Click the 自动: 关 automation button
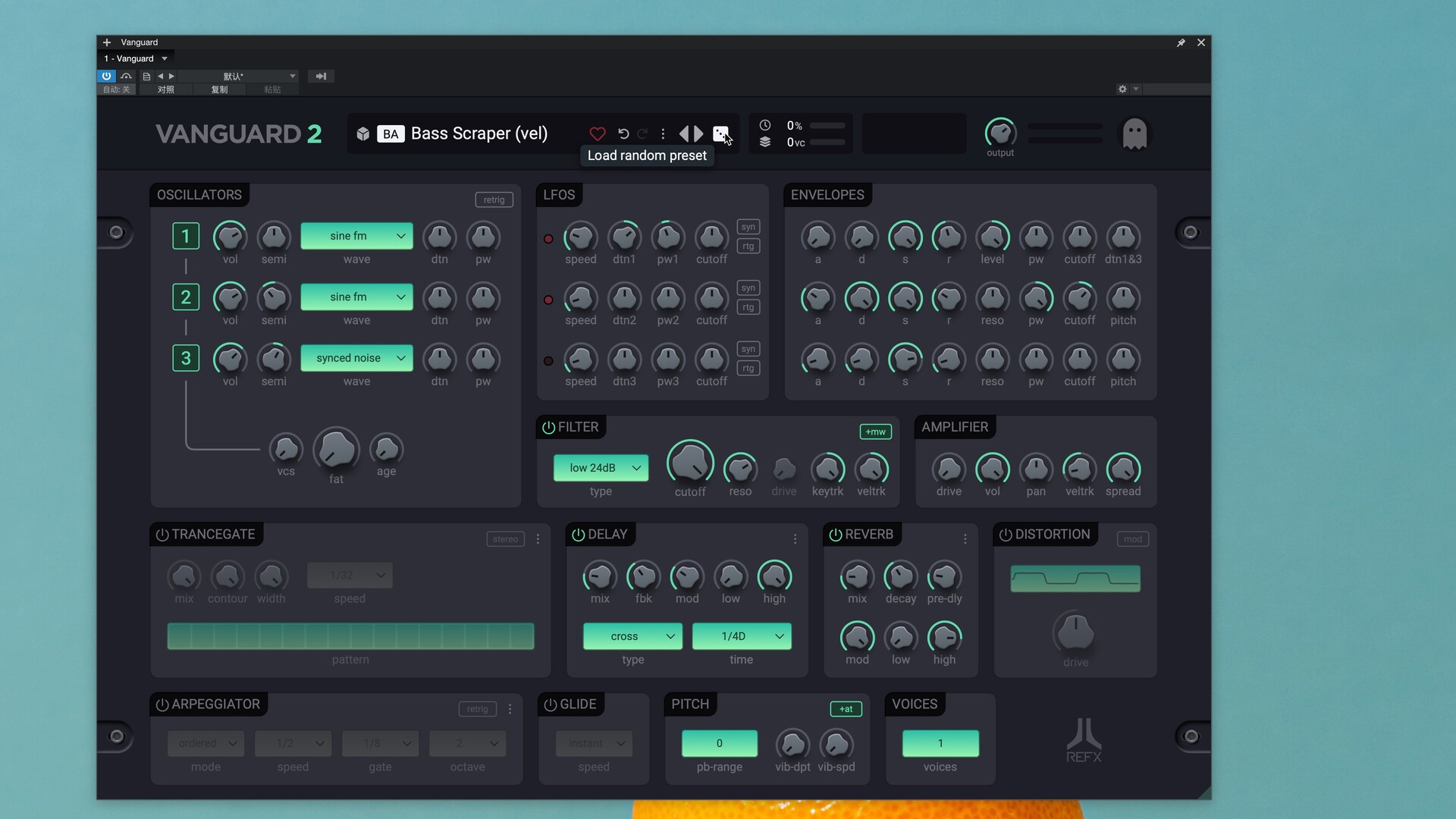 tap(117, 89)
